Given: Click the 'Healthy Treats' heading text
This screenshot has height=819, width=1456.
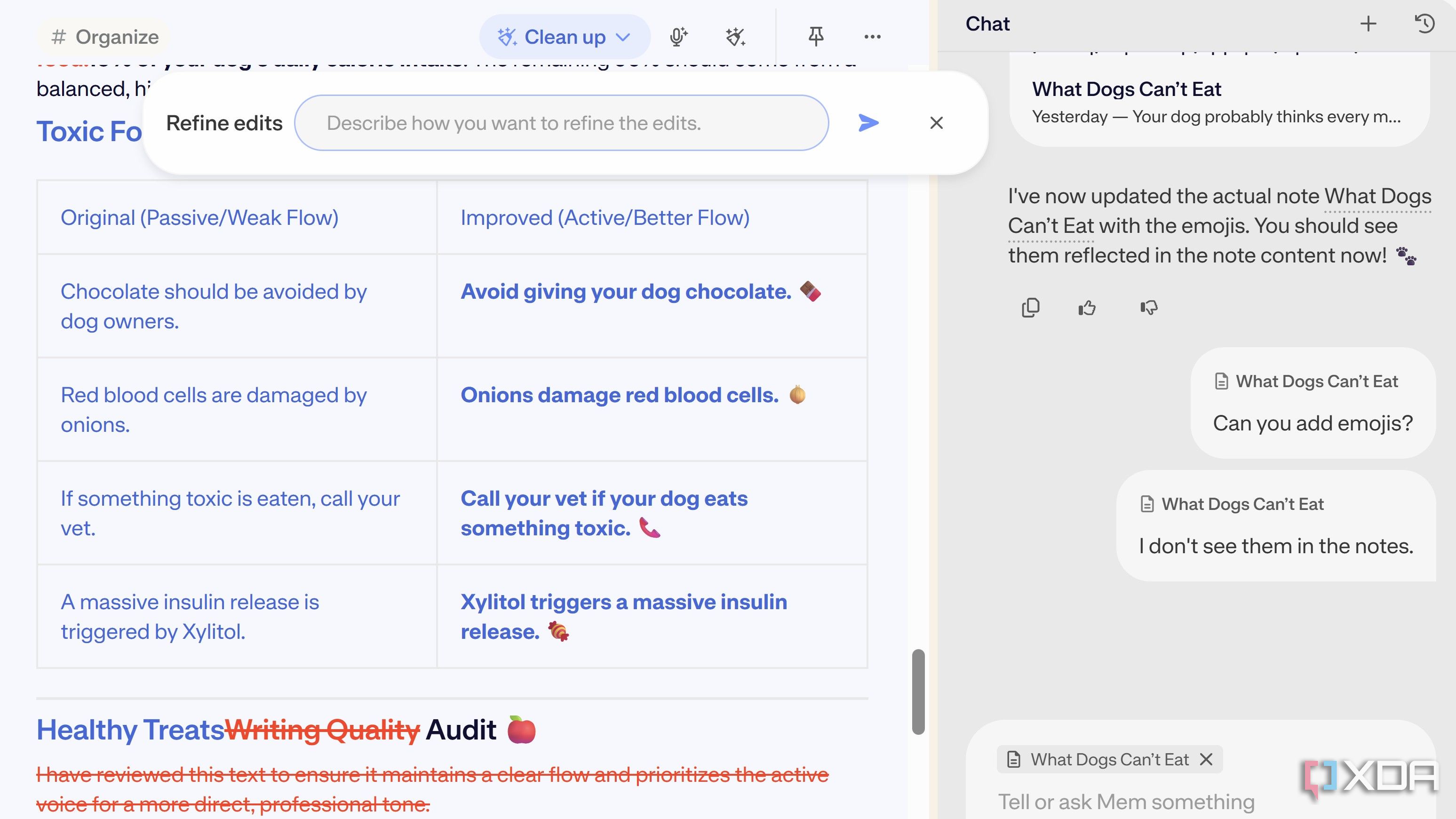Looking at the screenshot, I should [x=131, y=730].
